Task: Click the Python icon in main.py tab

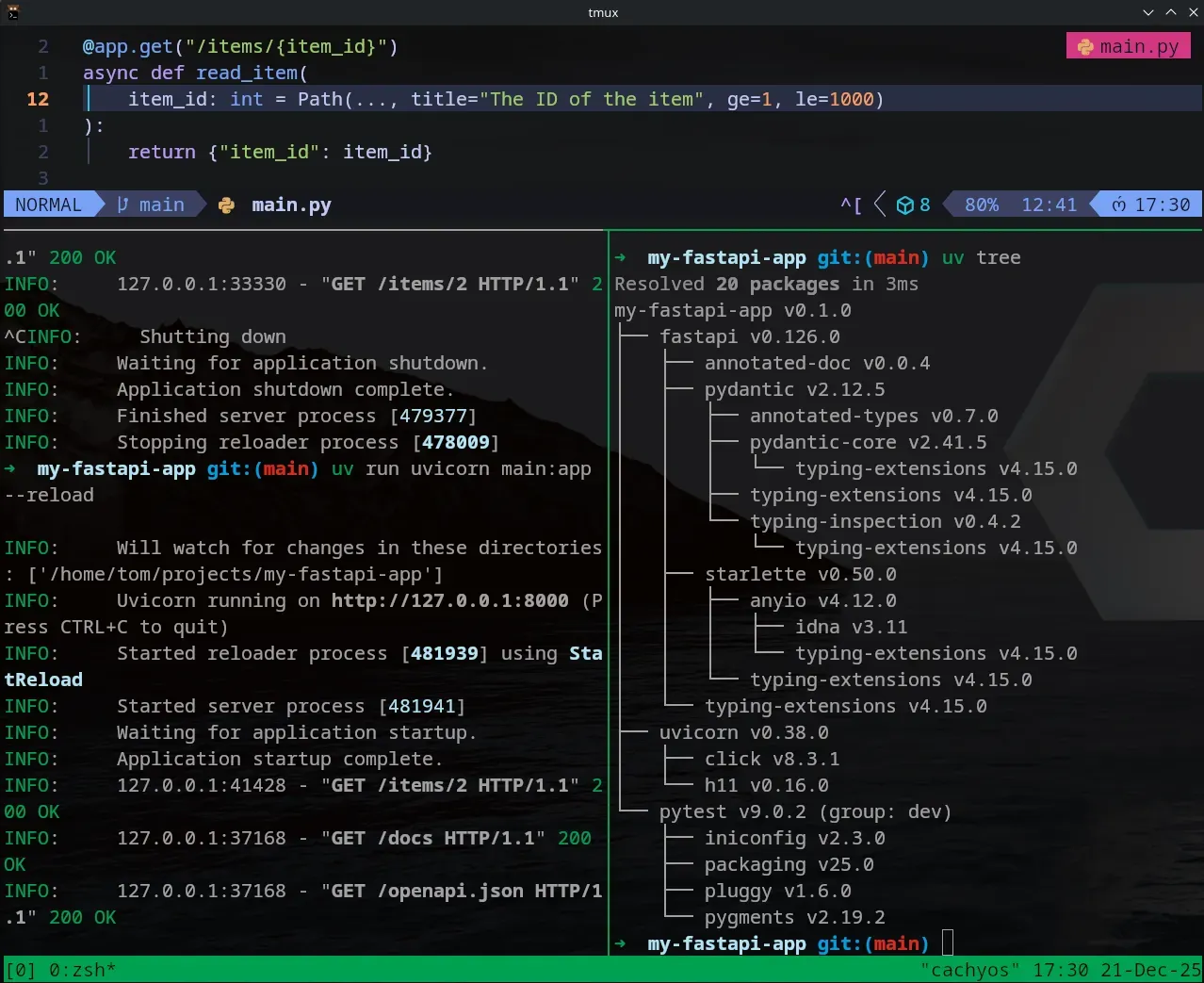Action: tap(1085, 47)
